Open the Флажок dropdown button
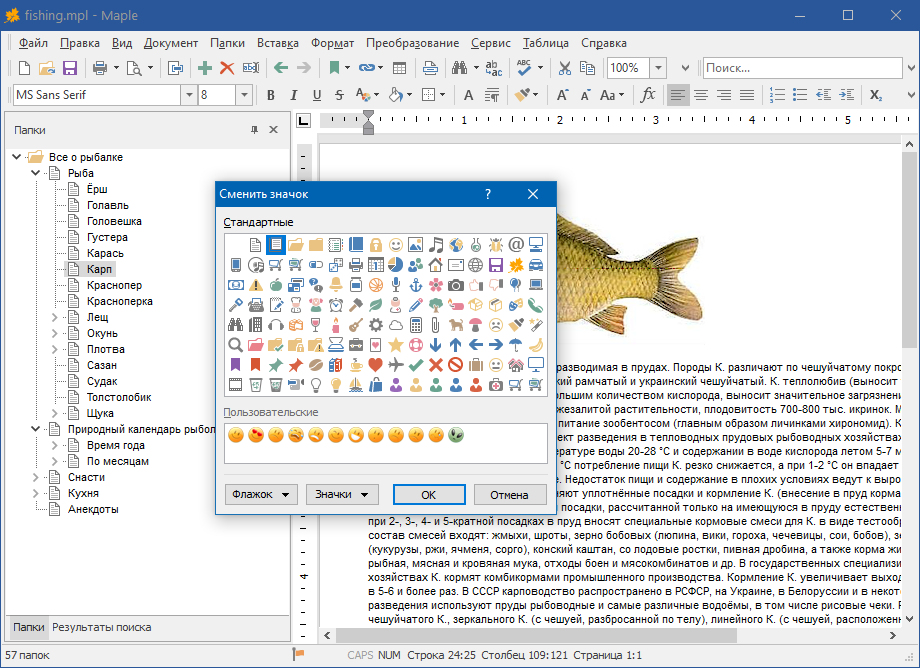The image size is (920, 668). 262,494
